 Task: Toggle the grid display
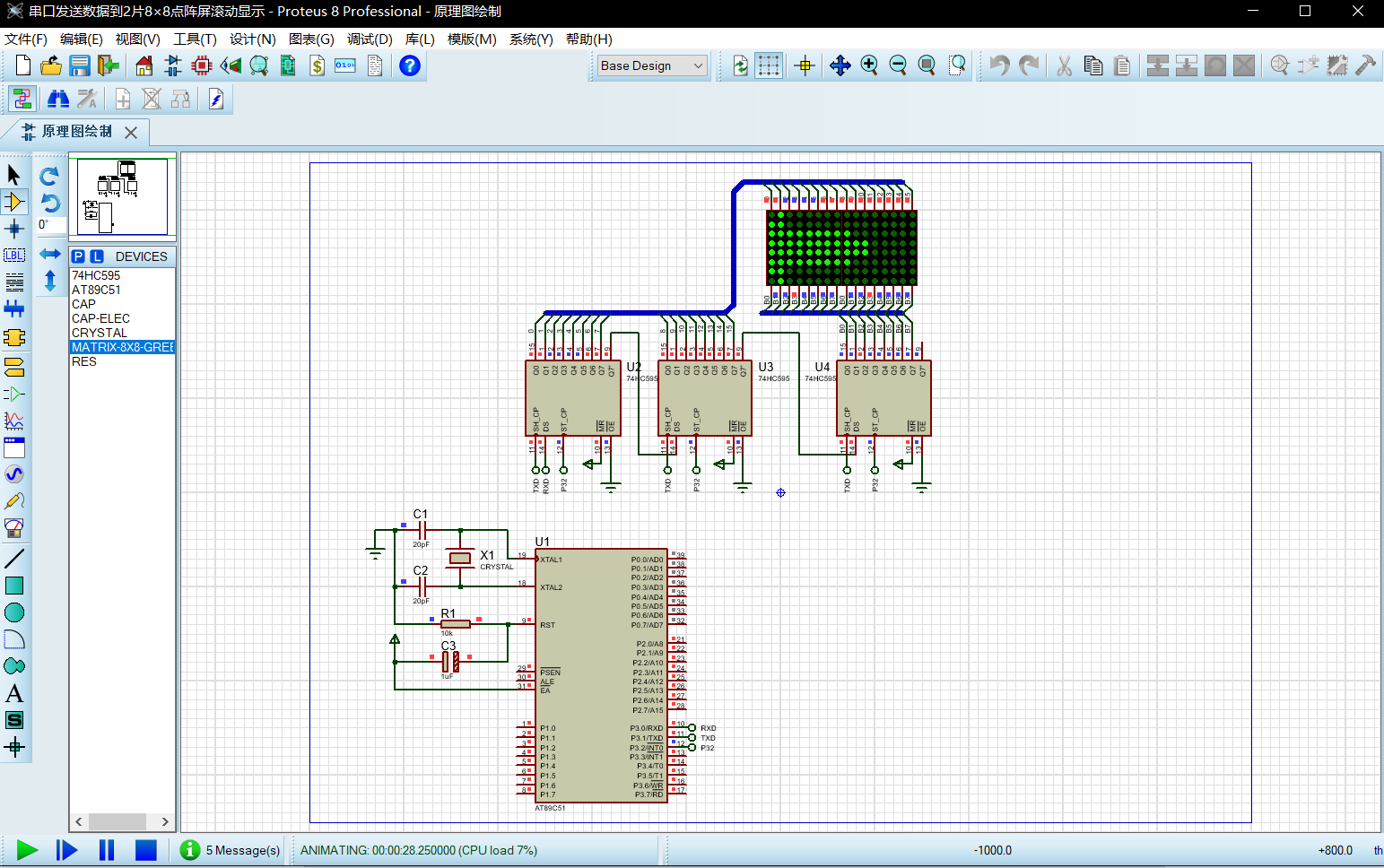pyautogui.click(x=769, y=65)
